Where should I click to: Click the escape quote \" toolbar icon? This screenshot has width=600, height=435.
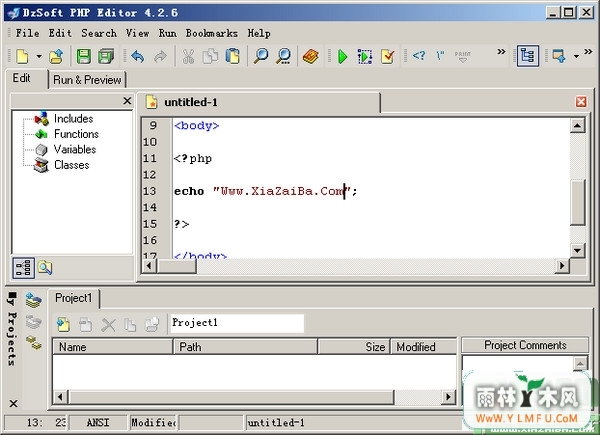[x=440, y=56]
